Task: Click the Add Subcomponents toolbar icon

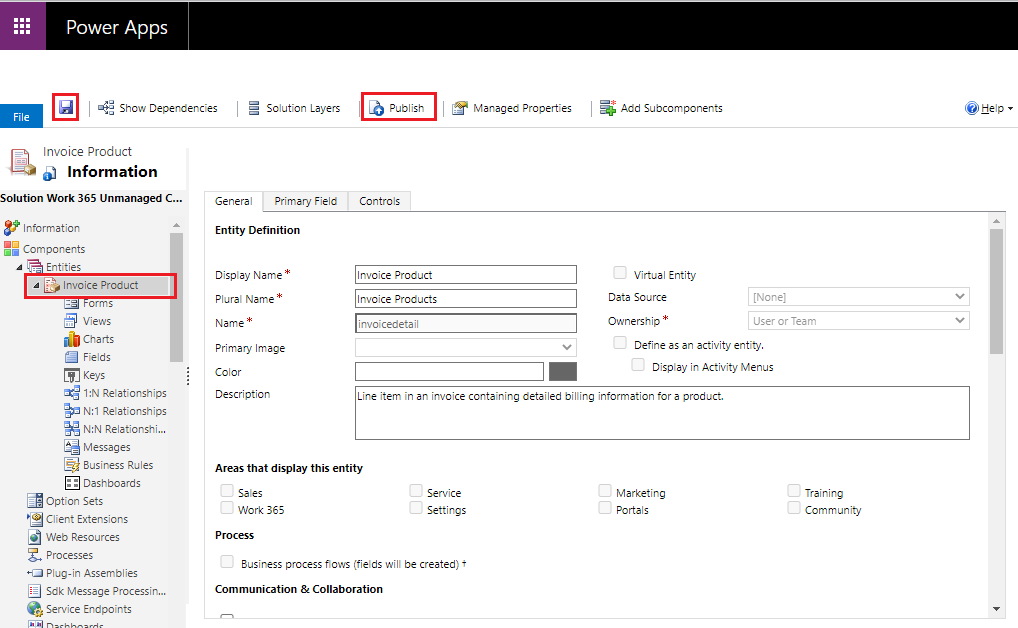Action: click(x=608, y=108)
